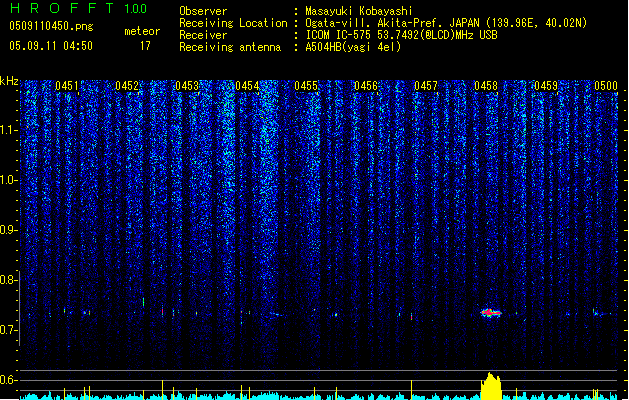This screenshot has height=400, width=629.
Task: Click the 0454 time marker
Action: [247, 86]
